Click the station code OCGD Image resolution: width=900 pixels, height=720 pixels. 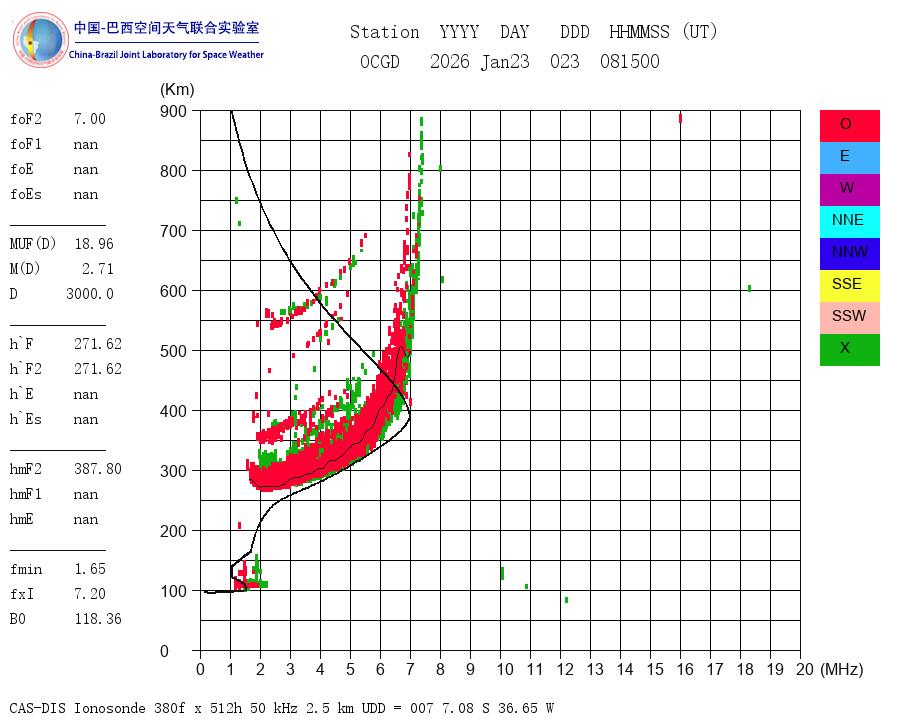coord(380,61)
